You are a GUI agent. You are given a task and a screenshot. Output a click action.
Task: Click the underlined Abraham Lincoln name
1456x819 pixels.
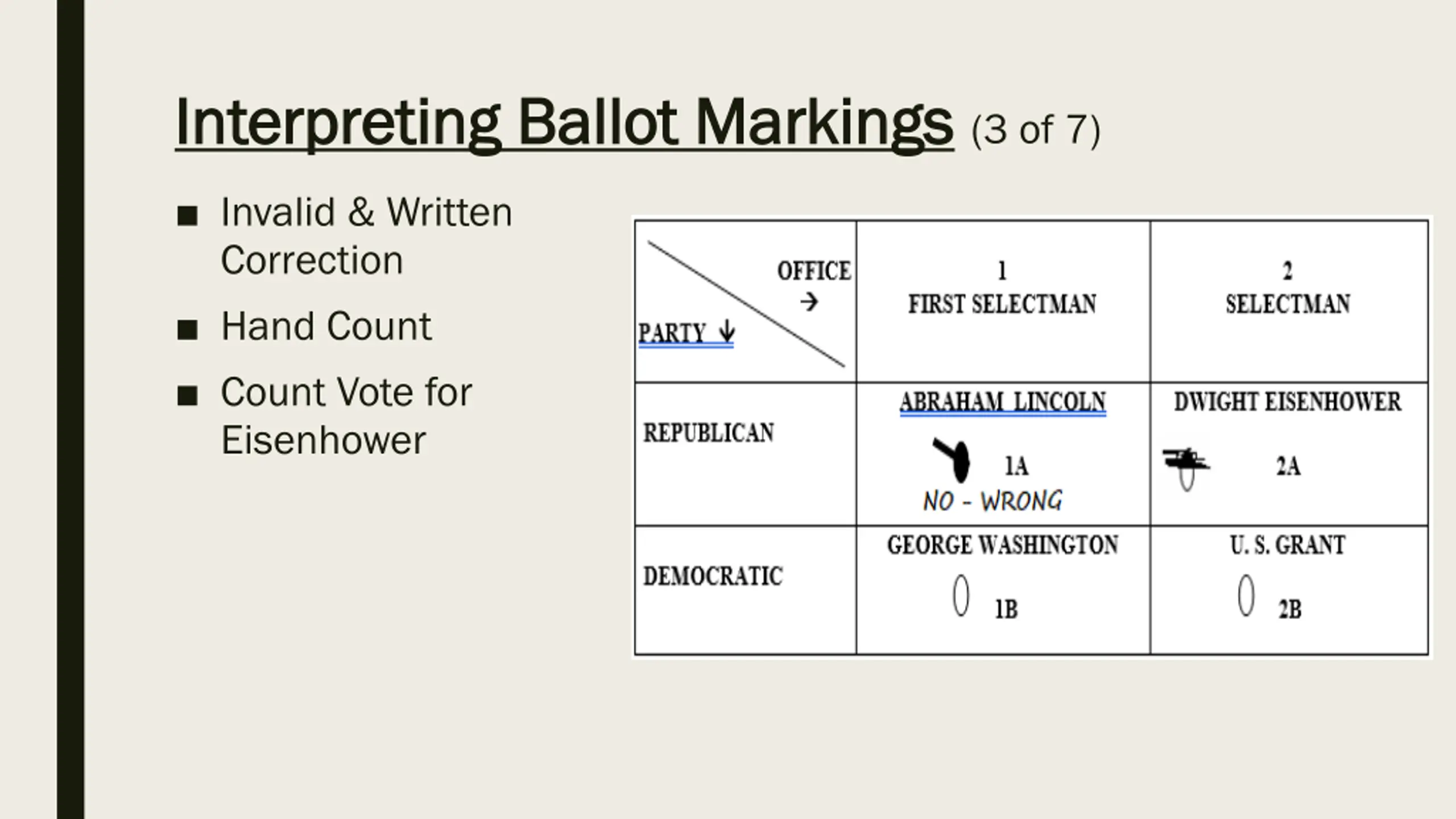[x=1003, y=402]
